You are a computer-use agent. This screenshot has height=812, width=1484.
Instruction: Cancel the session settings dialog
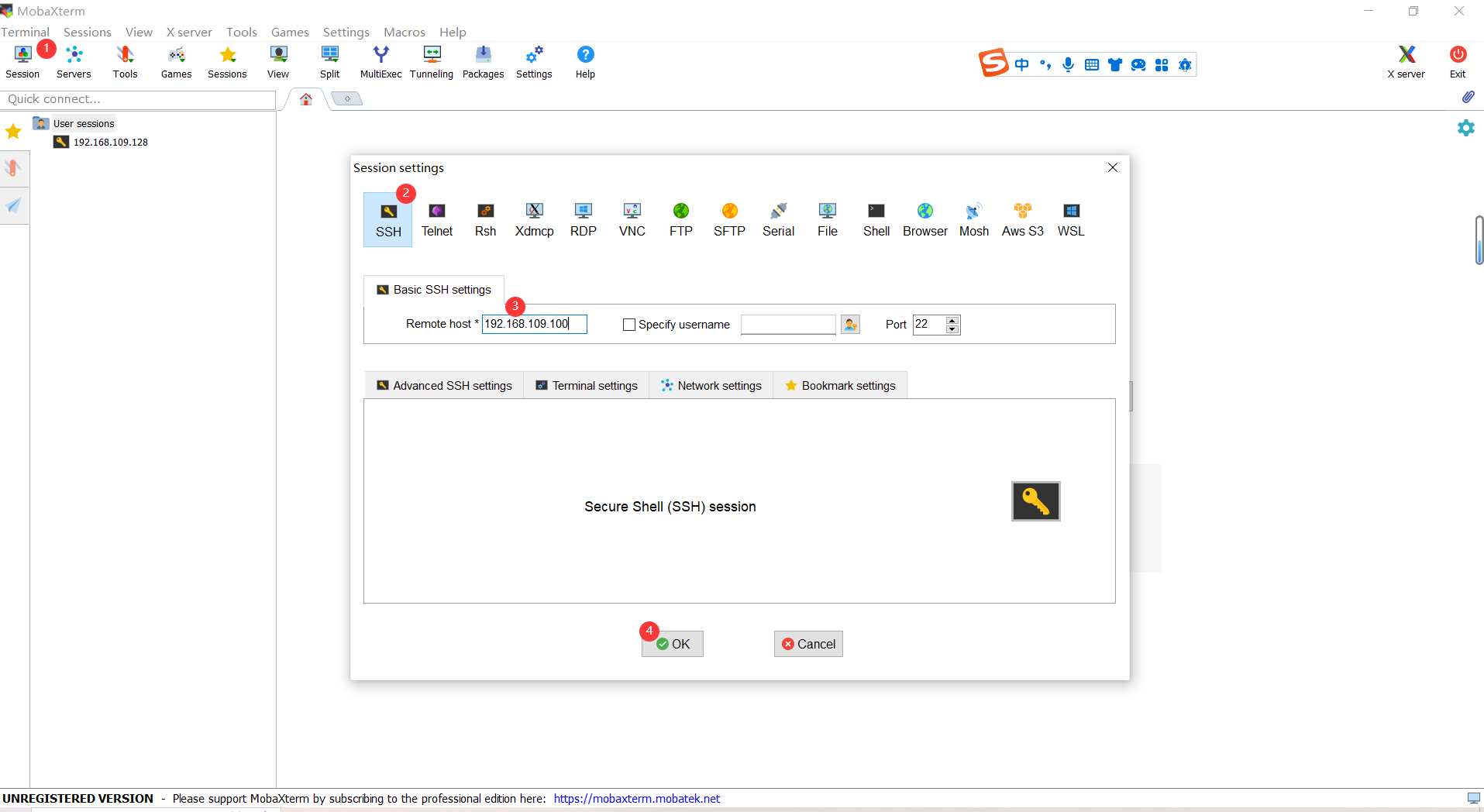pyautogui.click(x=808, y=644)
